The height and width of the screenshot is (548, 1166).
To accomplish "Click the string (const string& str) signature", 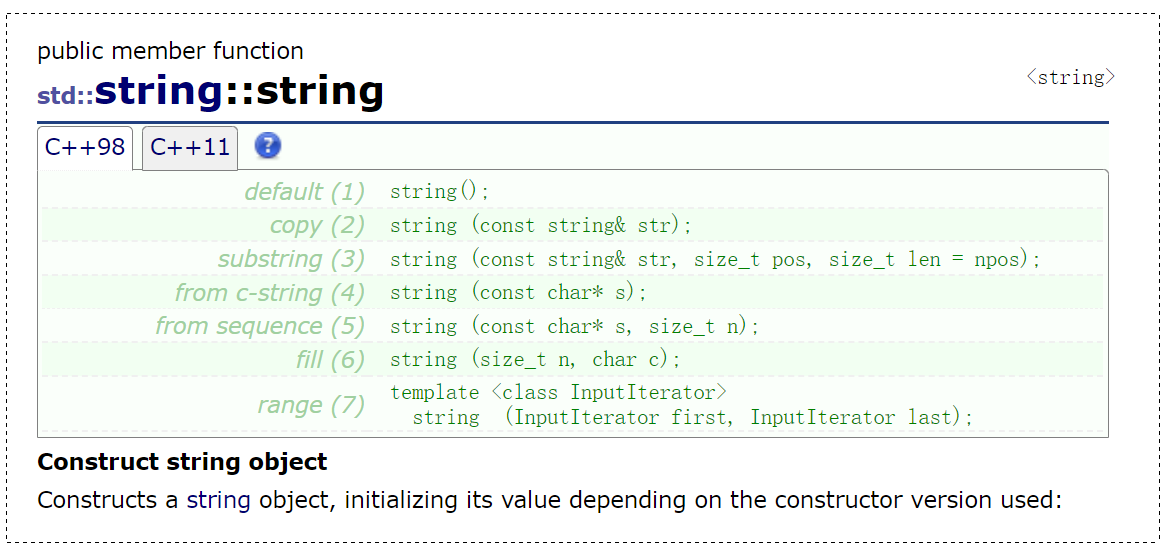I will [541, 225].
